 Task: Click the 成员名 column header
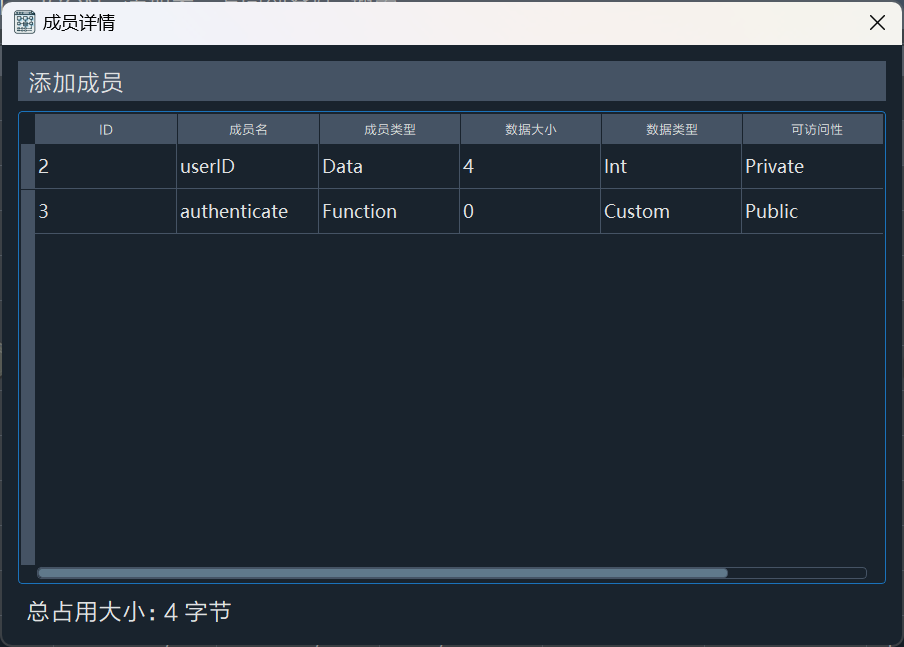248,129
